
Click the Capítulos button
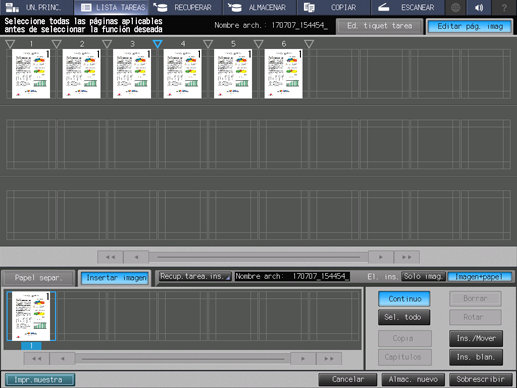tap(405, 357)
